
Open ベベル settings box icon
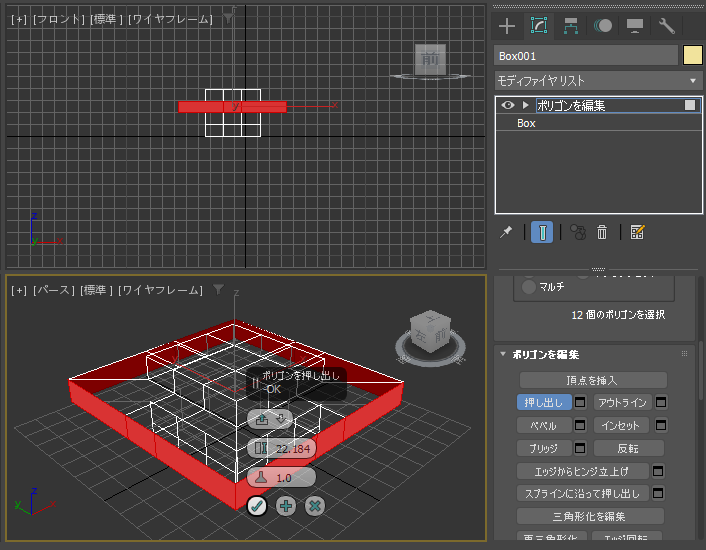[580, 425]
